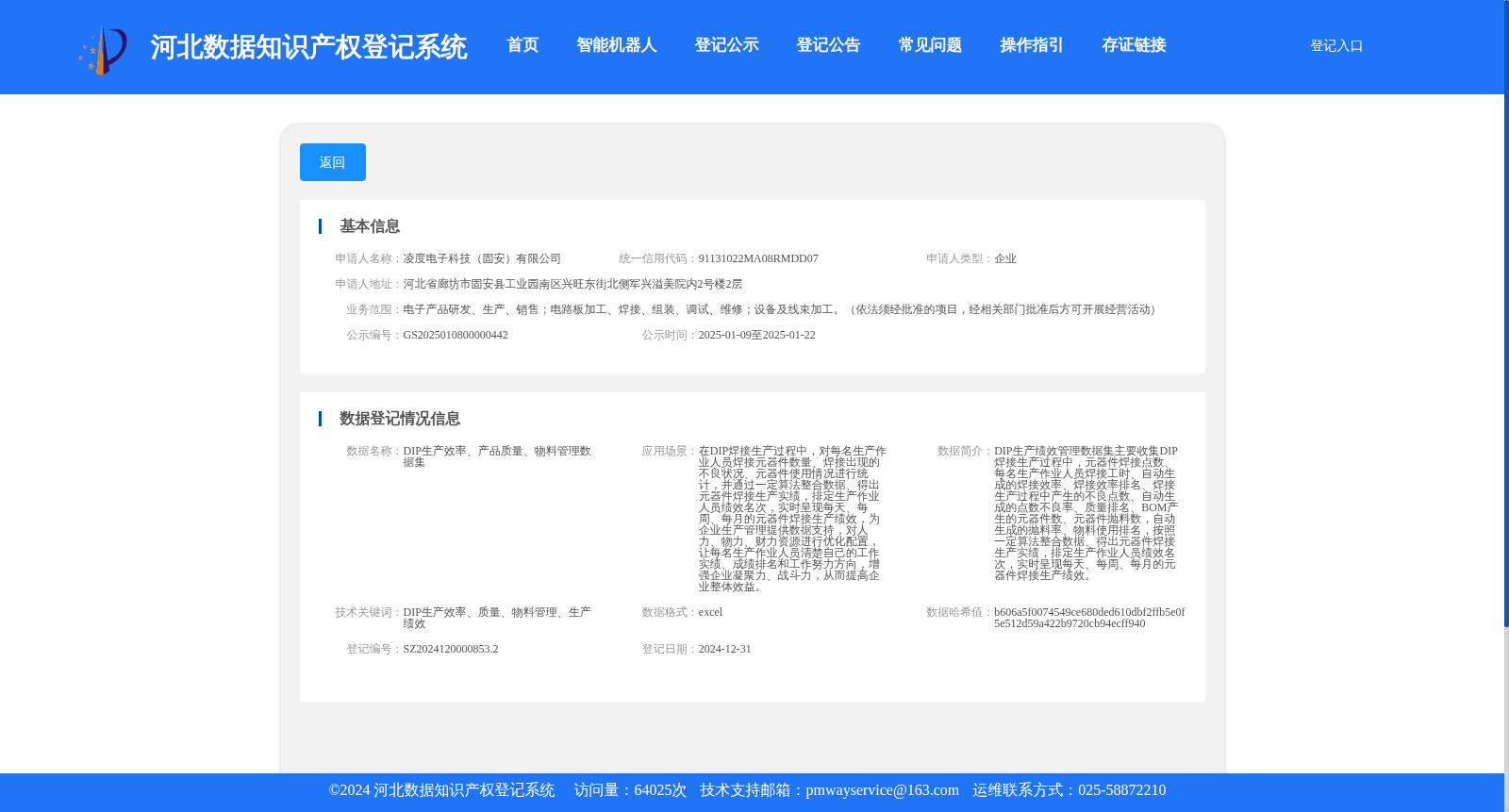The height and width of the screenshot is (812, 1509).
Task: Click the 访问量：64025次 footer text
Action: point(630,790)
